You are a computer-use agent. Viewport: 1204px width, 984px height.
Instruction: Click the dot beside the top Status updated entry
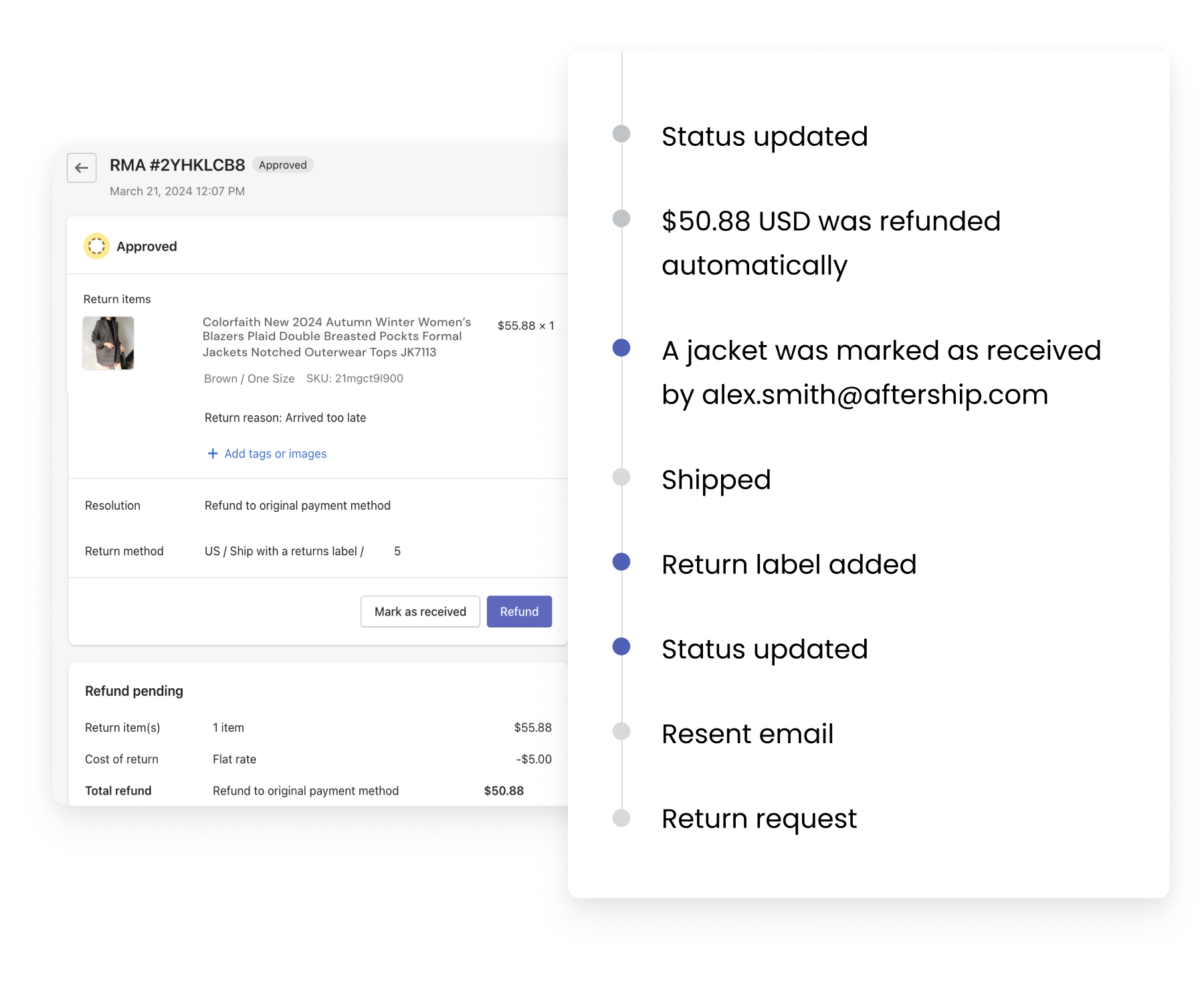coord(623,132)
